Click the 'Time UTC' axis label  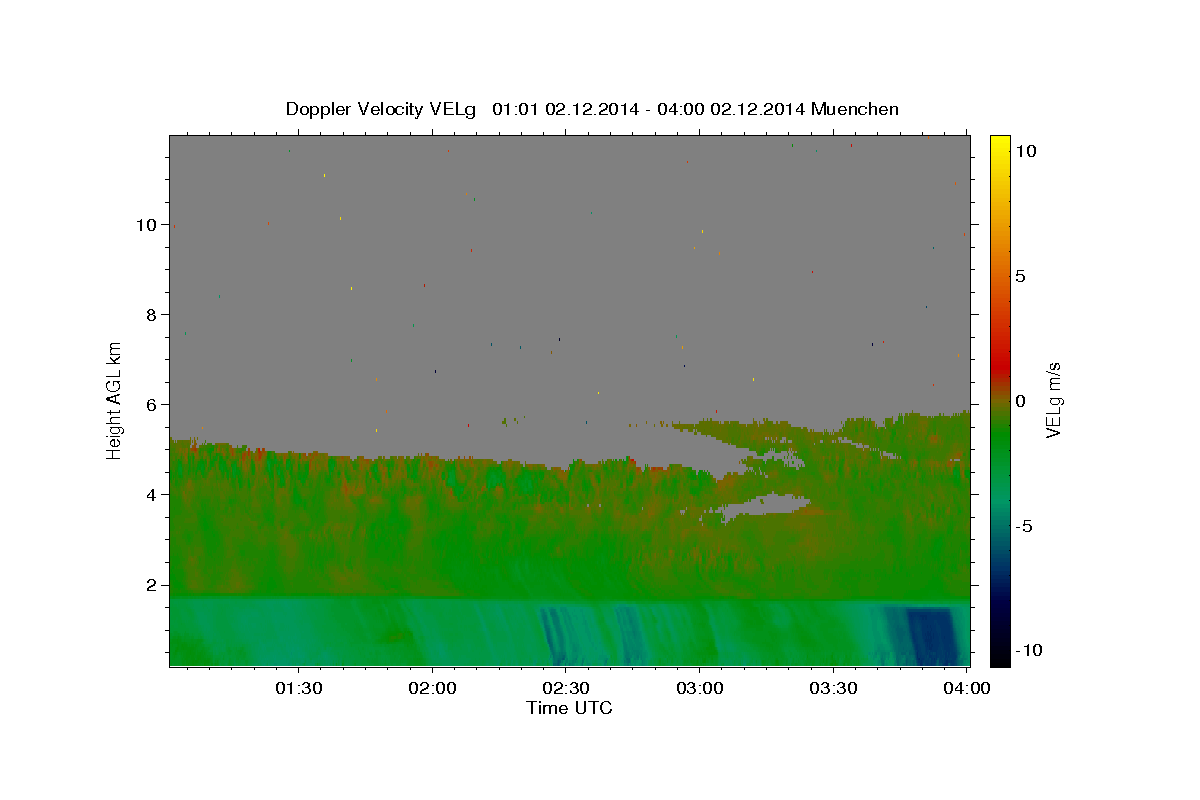(x=569, y=708)
